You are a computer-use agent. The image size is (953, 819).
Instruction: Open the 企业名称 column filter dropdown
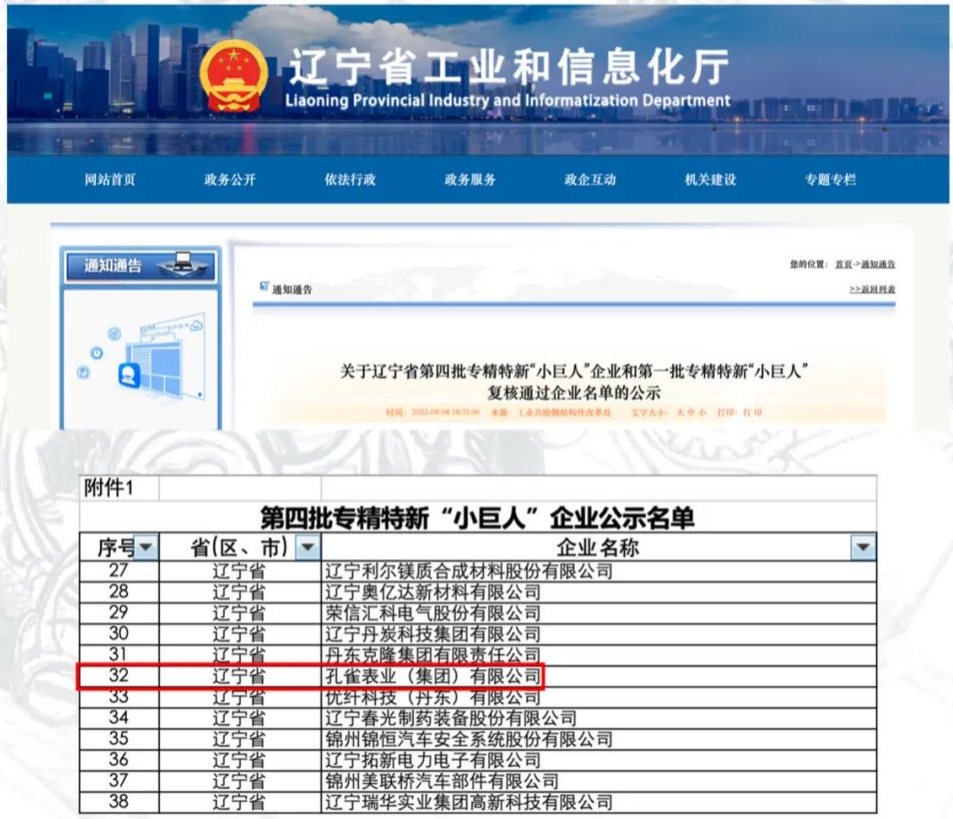863,547
